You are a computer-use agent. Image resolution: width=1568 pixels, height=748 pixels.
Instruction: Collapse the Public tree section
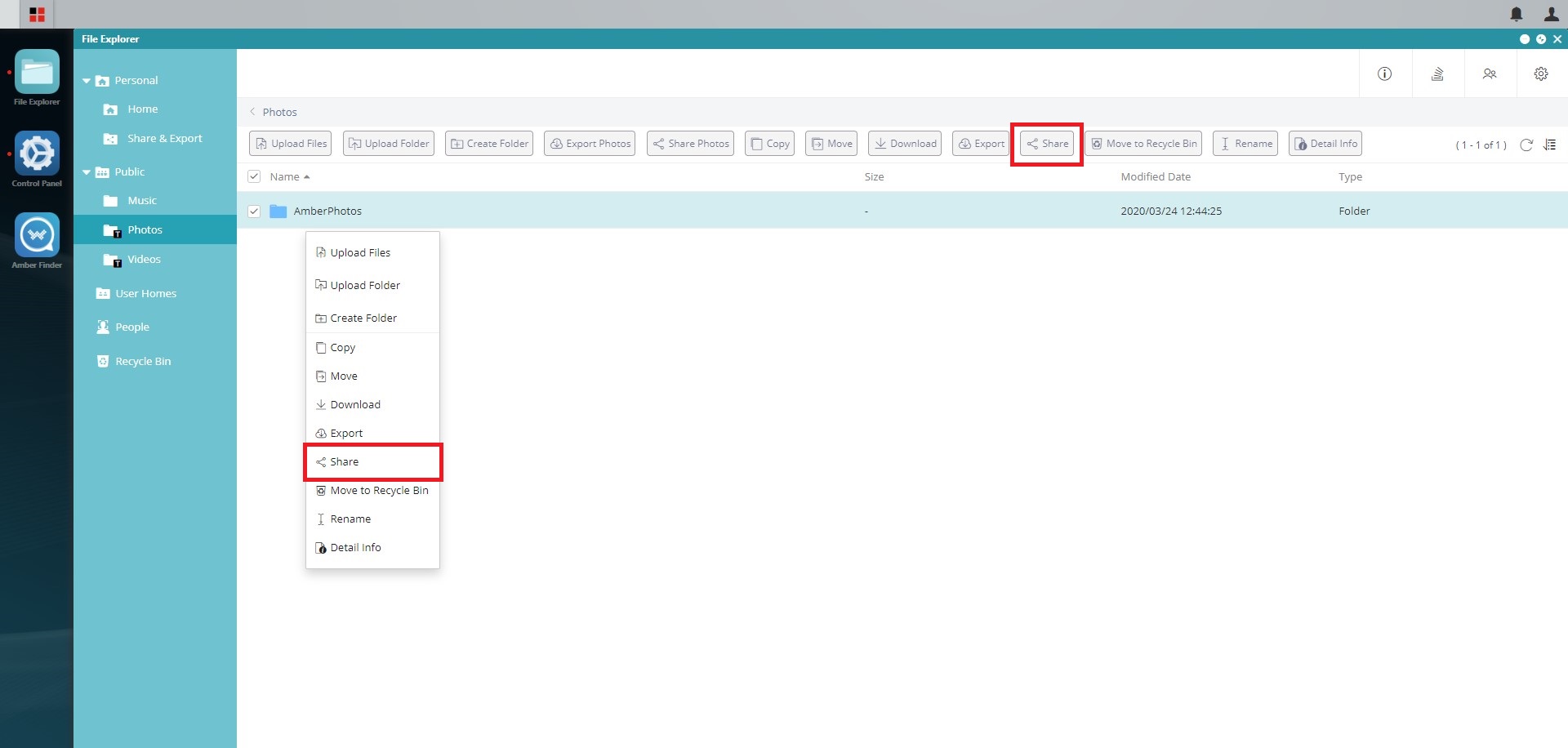coord(87,172)
